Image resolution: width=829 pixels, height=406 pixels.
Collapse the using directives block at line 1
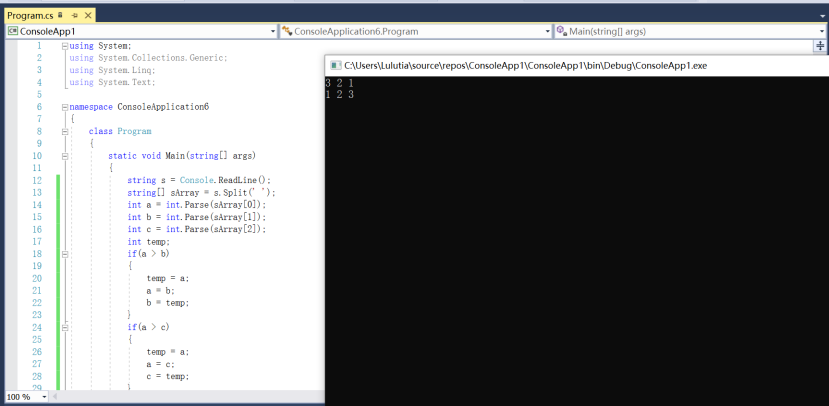pyautogui.click(x=65, y=46)
